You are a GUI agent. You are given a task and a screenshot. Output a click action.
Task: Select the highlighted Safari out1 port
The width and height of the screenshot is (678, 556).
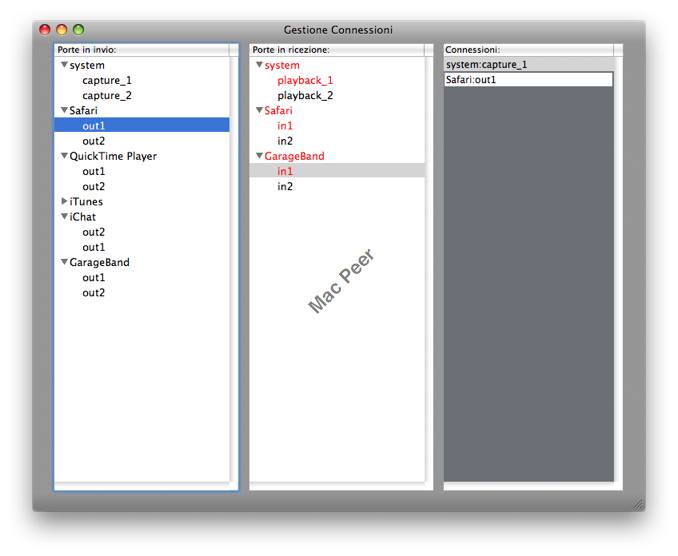142,125
